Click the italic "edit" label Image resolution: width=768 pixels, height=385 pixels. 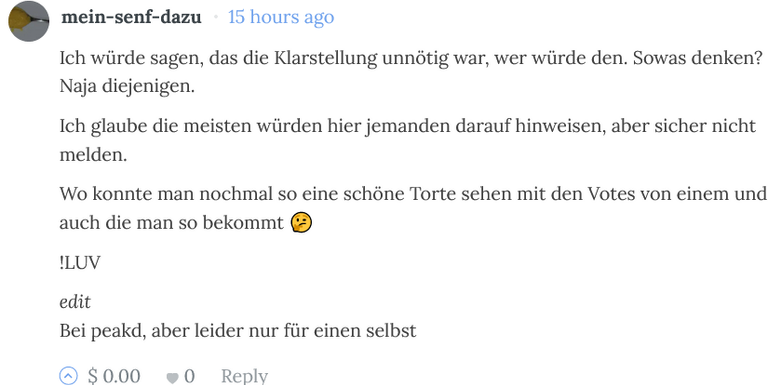75,302
